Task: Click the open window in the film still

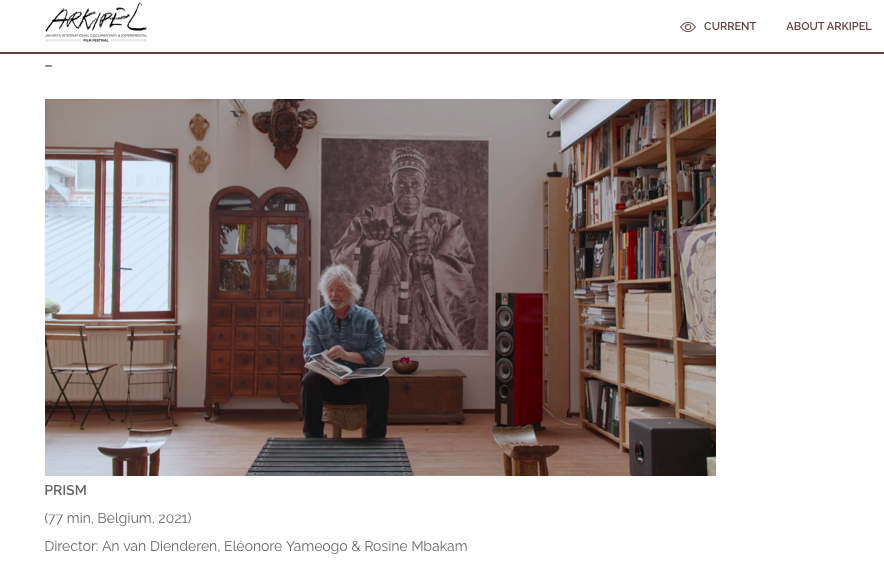Action: 111,233
